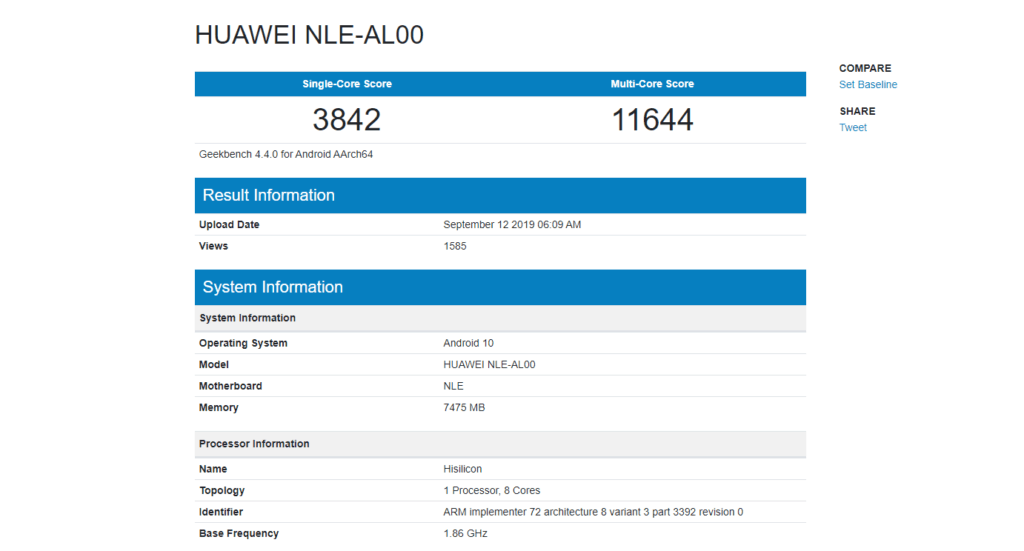The height and width of the screenshot is (551, 1024).
Task: Click the blue System Information section header
Action: 272,287
